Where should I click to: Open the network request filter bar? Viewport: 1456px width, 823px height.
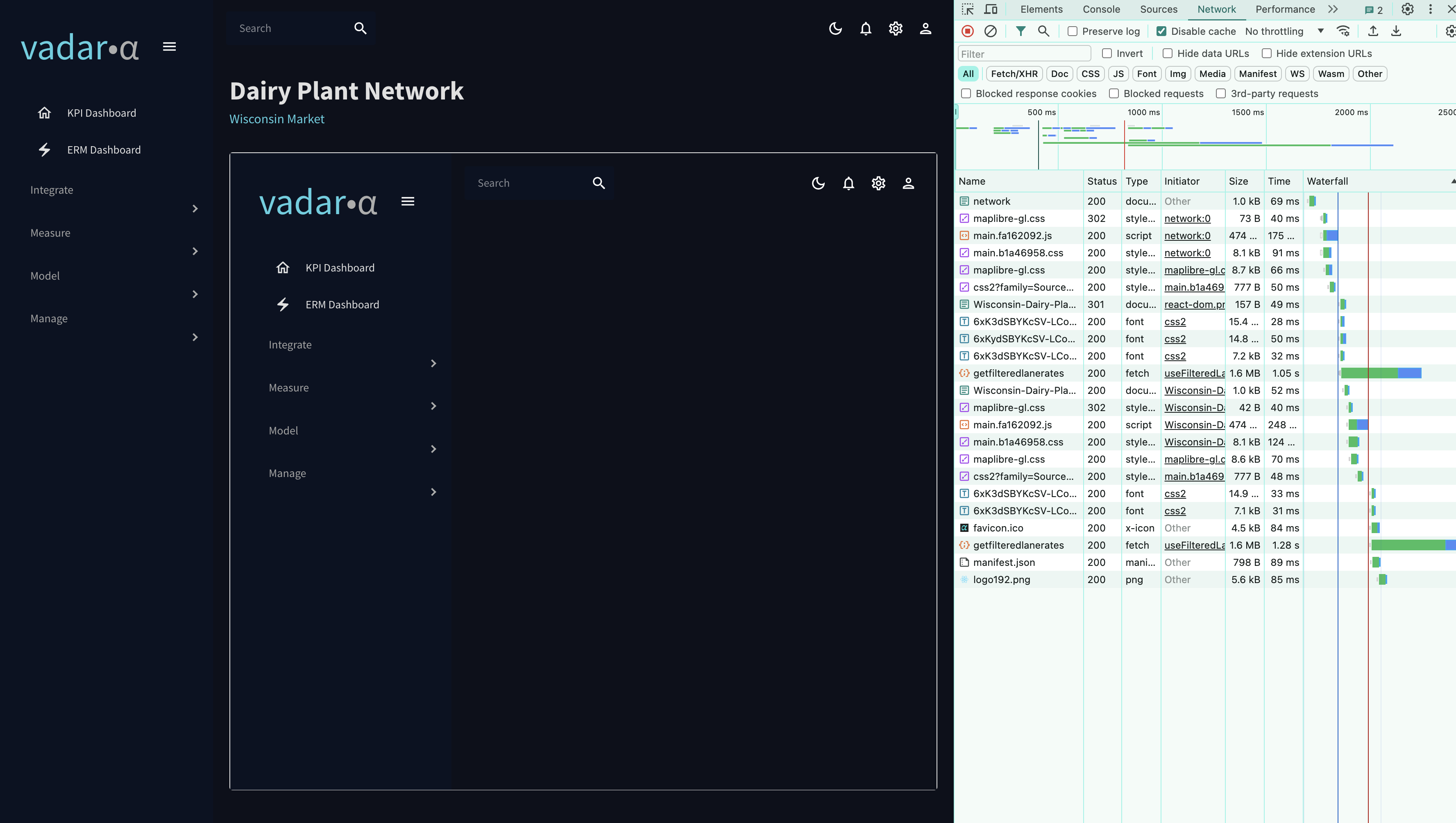point(1021,31)
